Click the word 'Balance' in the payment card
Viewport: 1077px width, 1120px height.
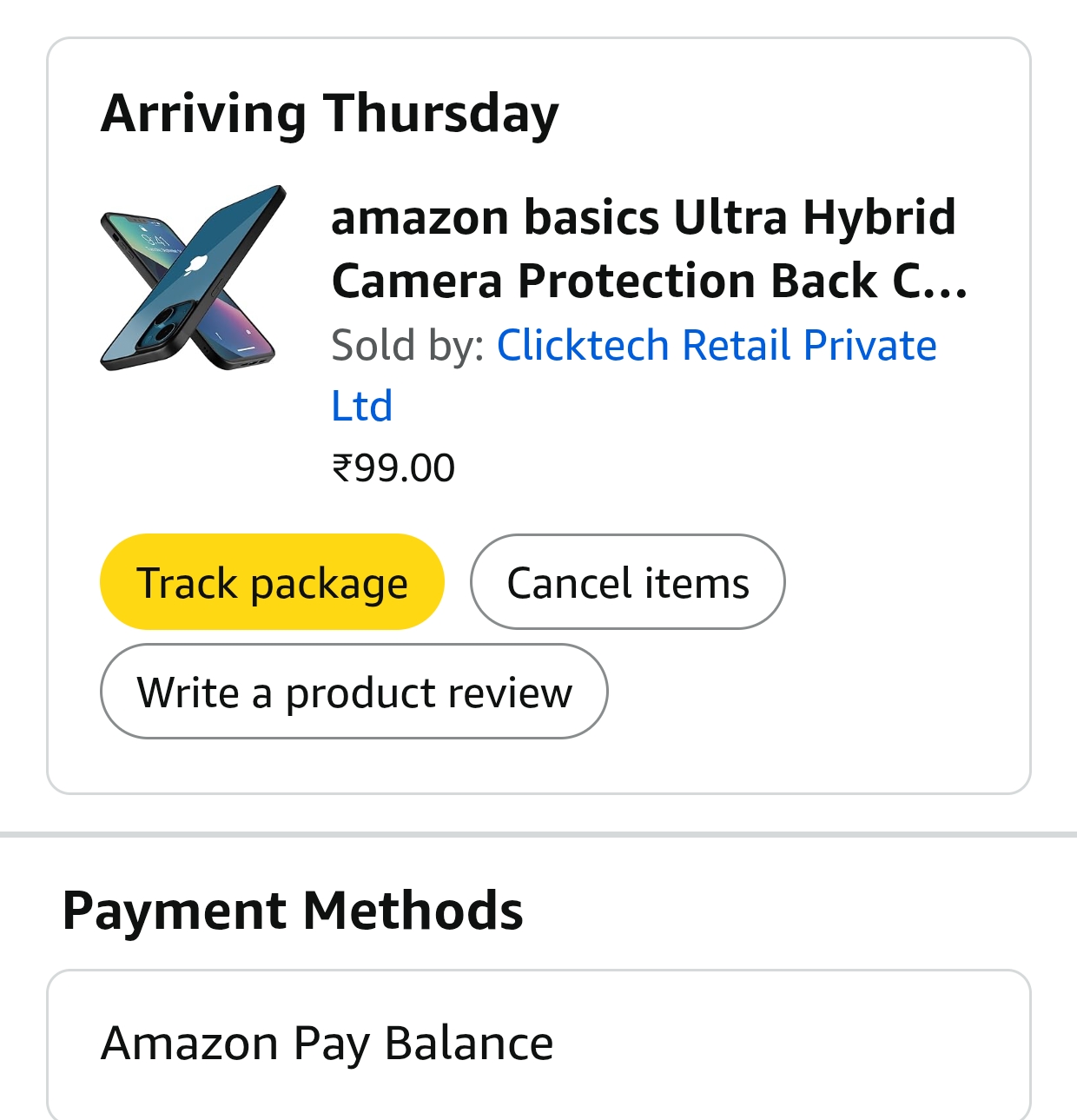[x=468, y=1043]
